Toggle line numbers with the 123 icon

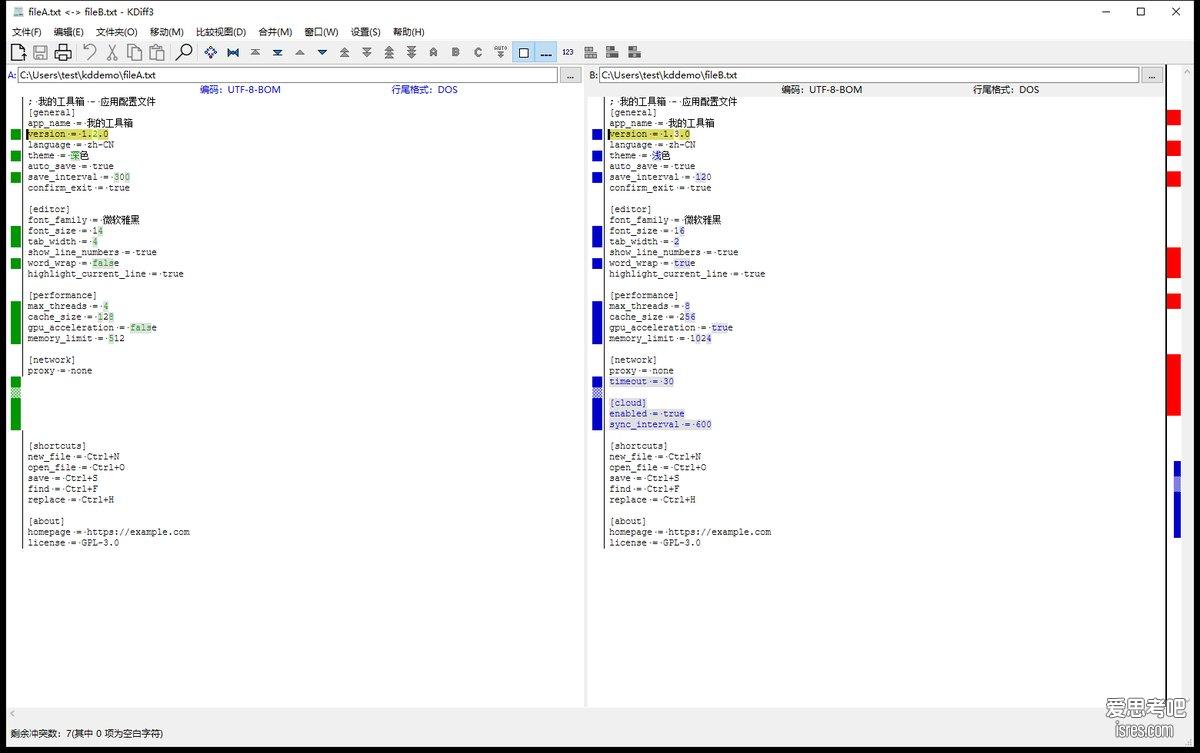pos(568,52)
